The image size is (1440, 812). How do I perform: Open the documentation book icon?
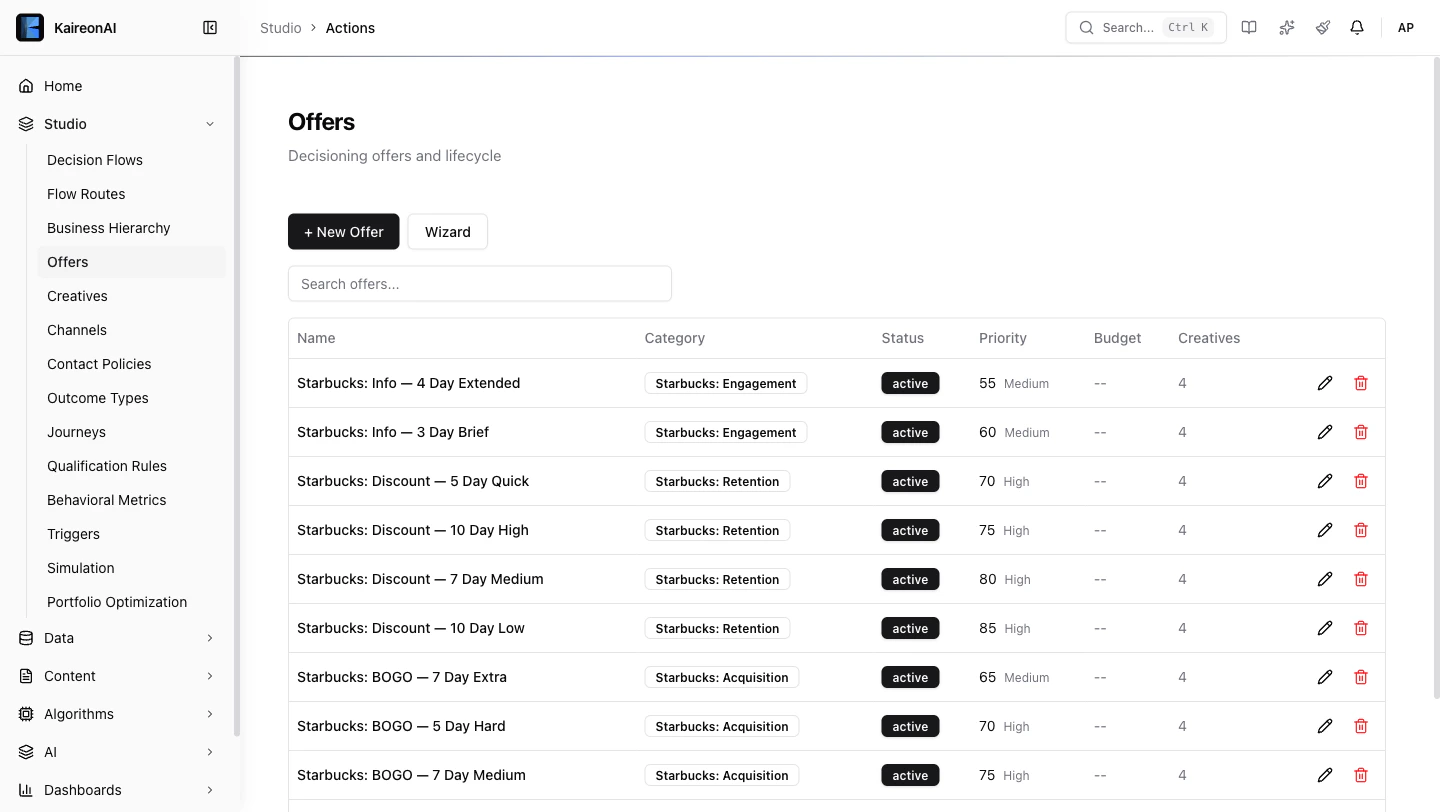point(1249,27)
